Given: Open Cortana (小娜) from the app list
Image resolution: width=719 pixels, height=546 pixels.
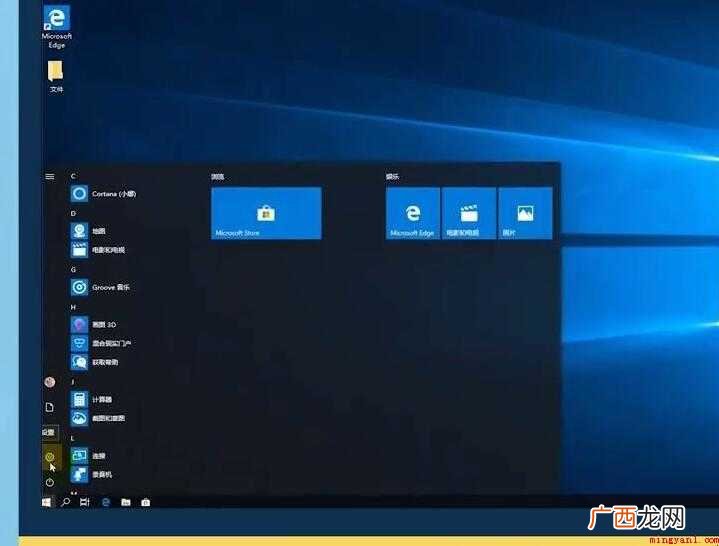Looking at the screenshot, I should 104,194.
